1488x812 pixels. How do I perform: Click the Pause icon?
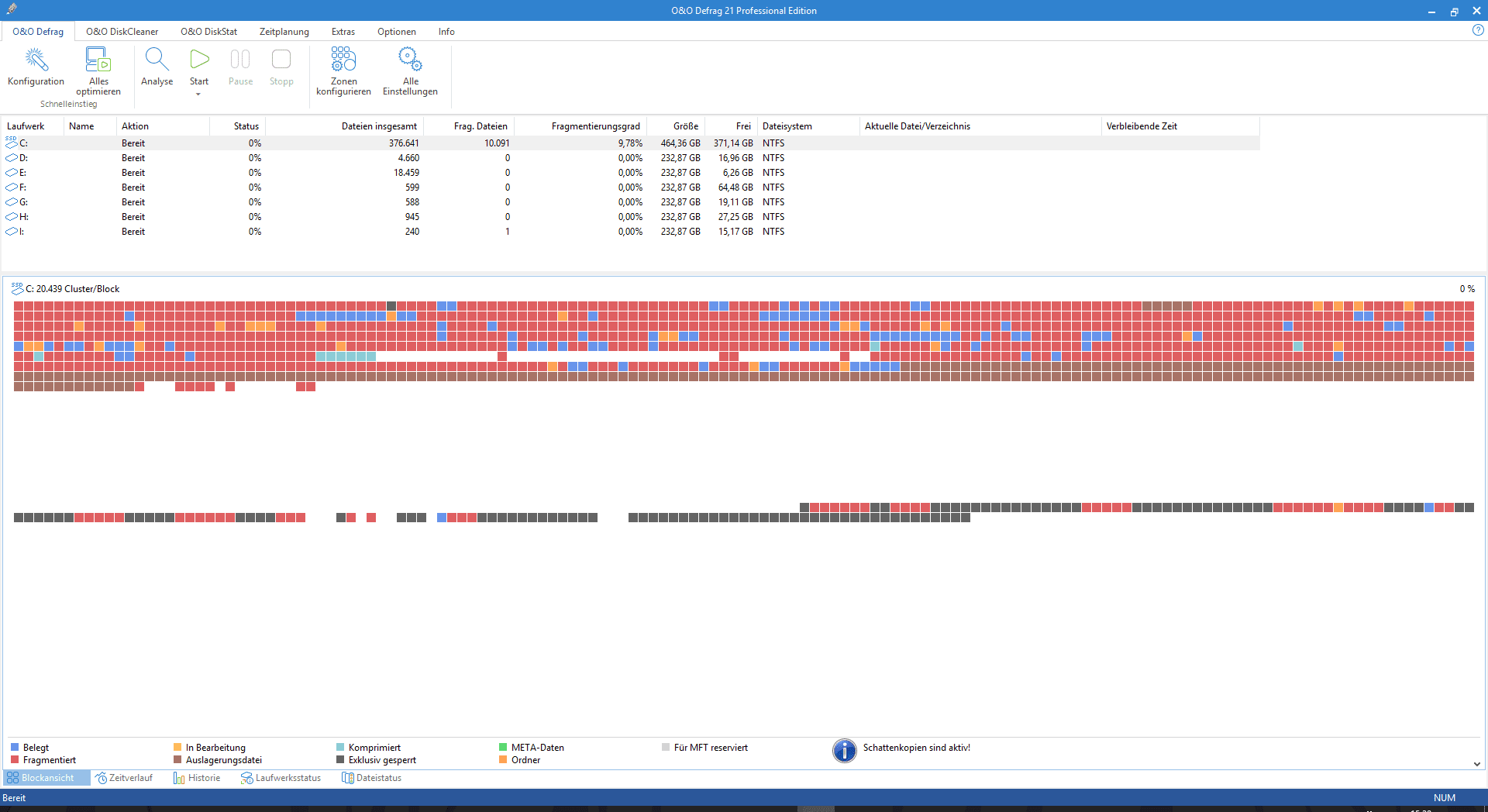point(240,60)
